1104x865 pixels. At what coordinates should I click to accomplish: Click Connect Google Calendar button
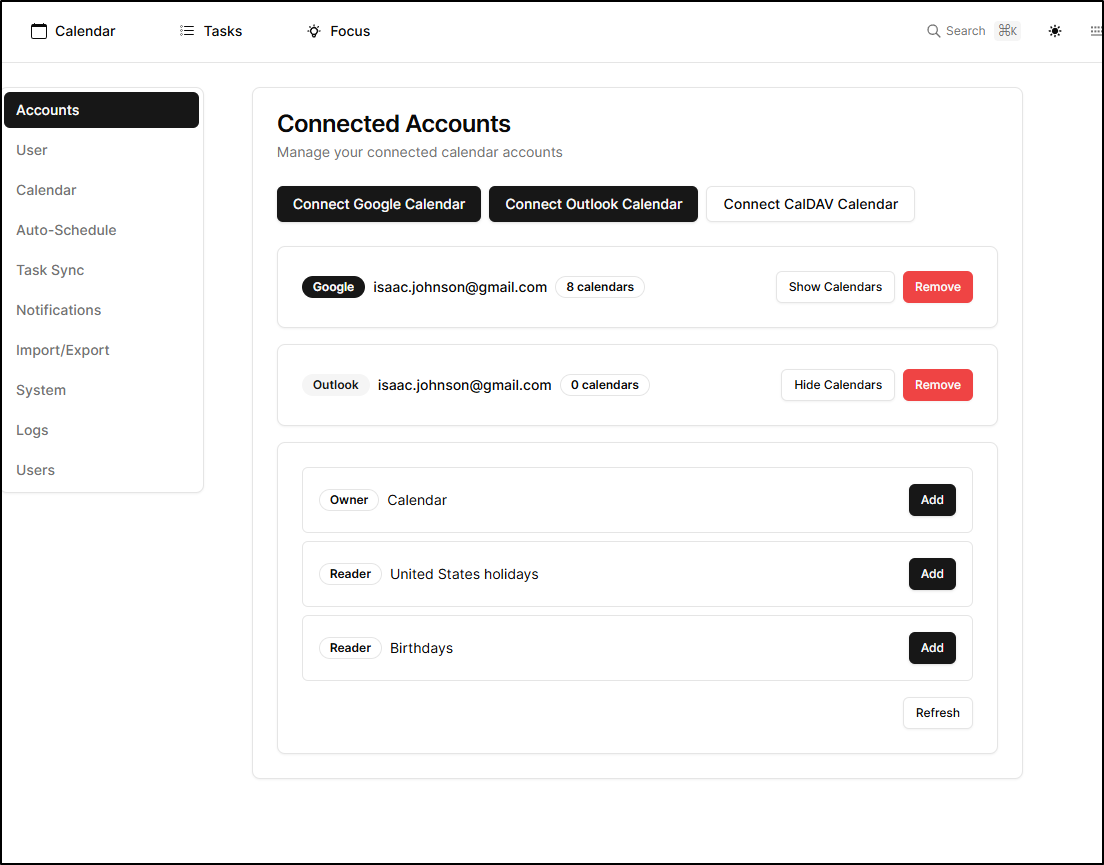[x=379, y=204]
